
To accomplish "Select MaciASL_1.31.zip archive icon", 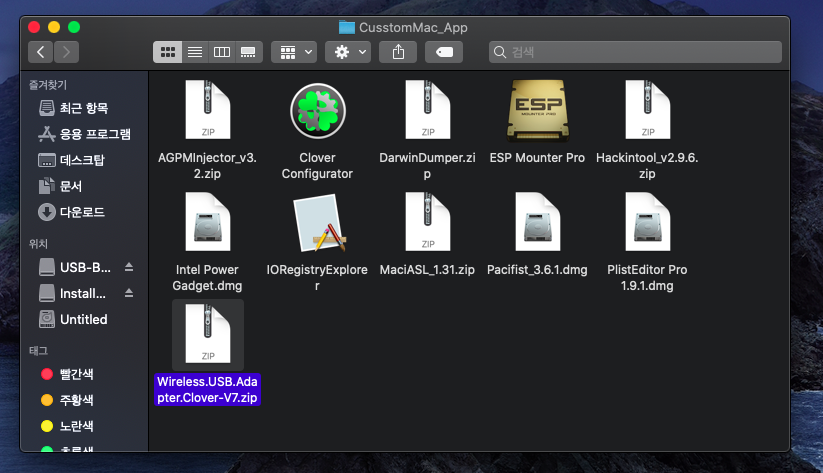I will pyautogui.click(x=427, y=222).
